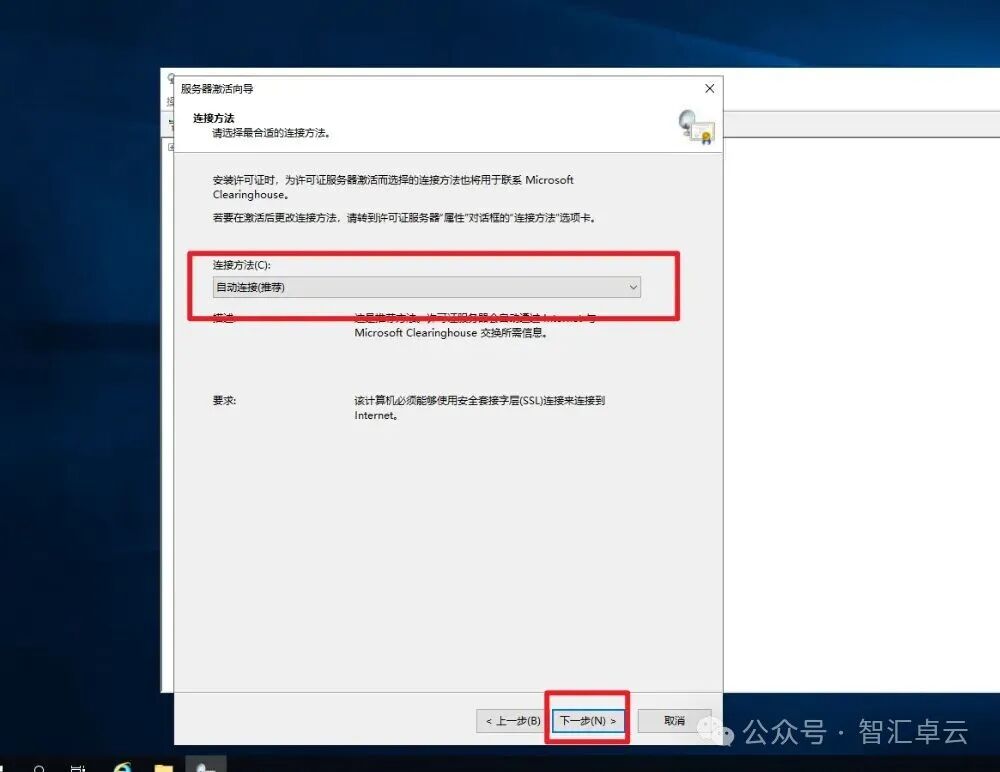Image resolution: width=1000 pixels, height=772 pixels.
Task: Go back using the 上一步(B) button
Action: click(512, 720)
